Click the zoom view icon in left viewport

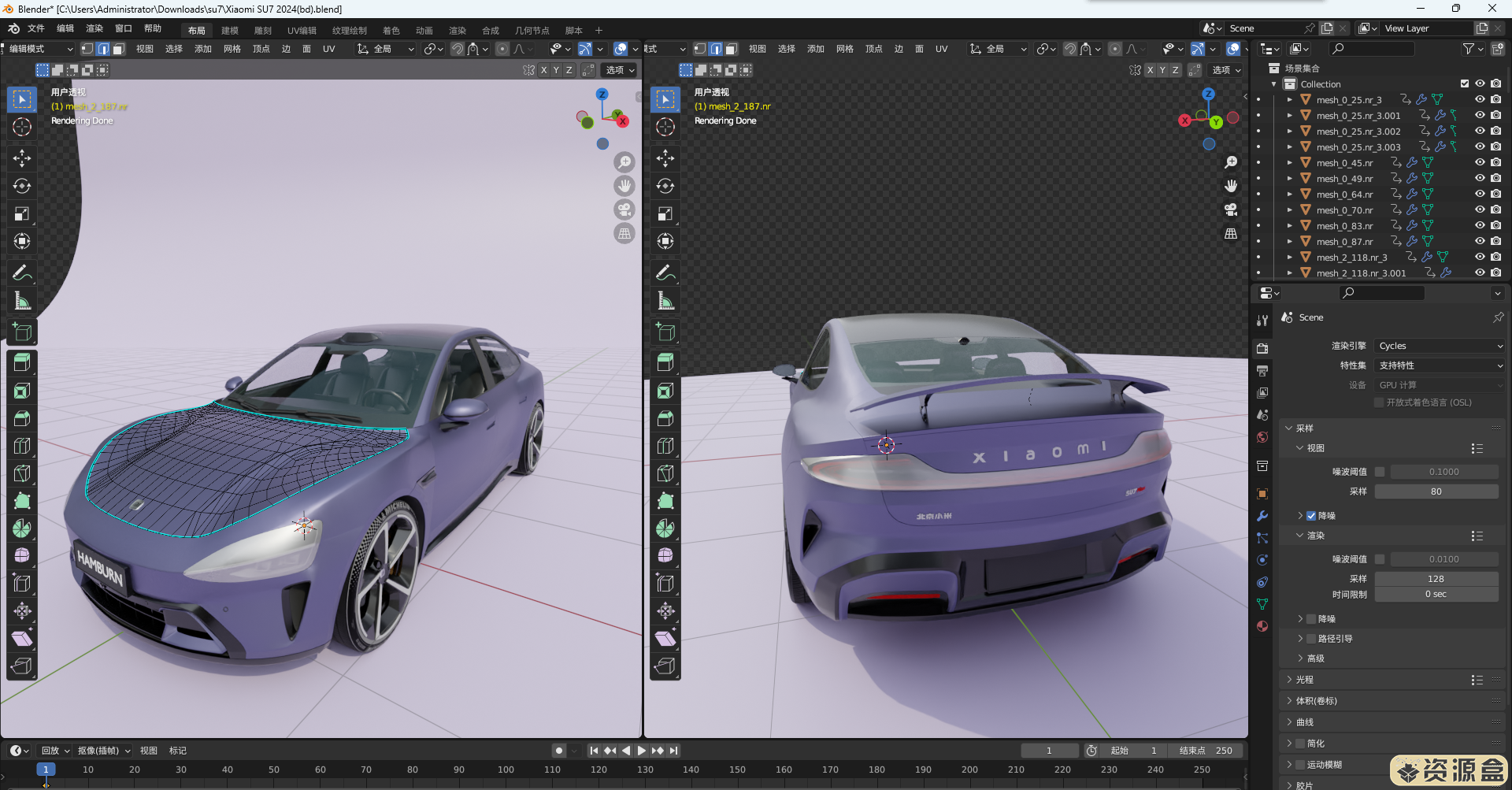[x=624, y=162]
